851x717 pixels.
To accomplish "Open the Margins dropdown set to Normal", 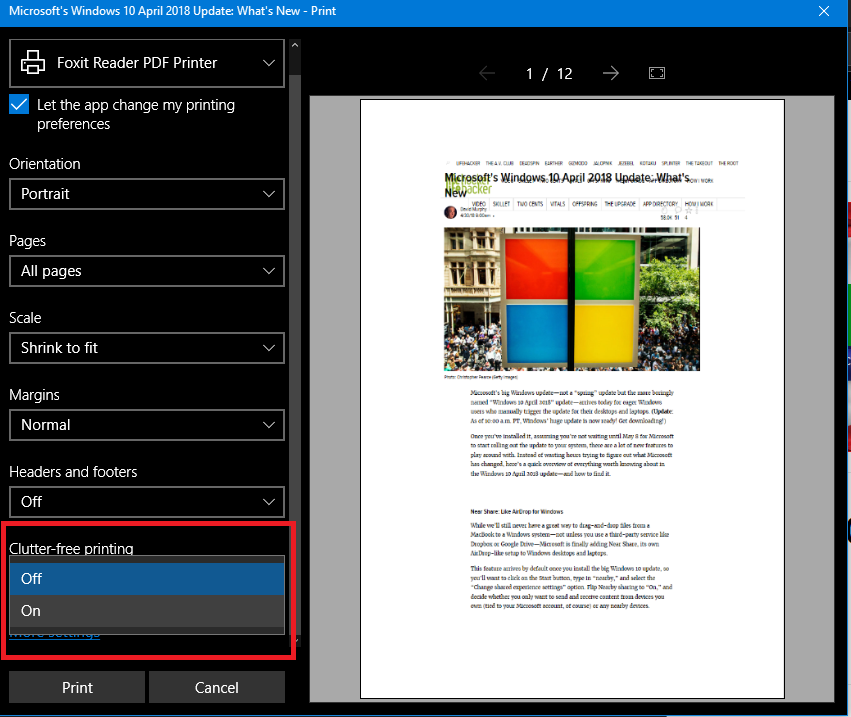I will click(x=146, y=425).
